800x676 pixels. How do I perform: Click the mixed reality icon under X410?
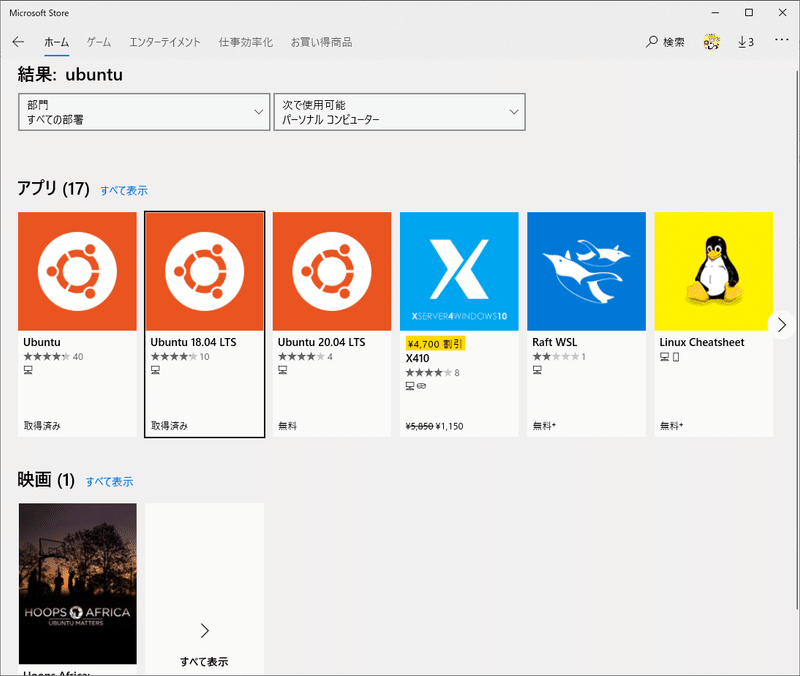(421, 386)
